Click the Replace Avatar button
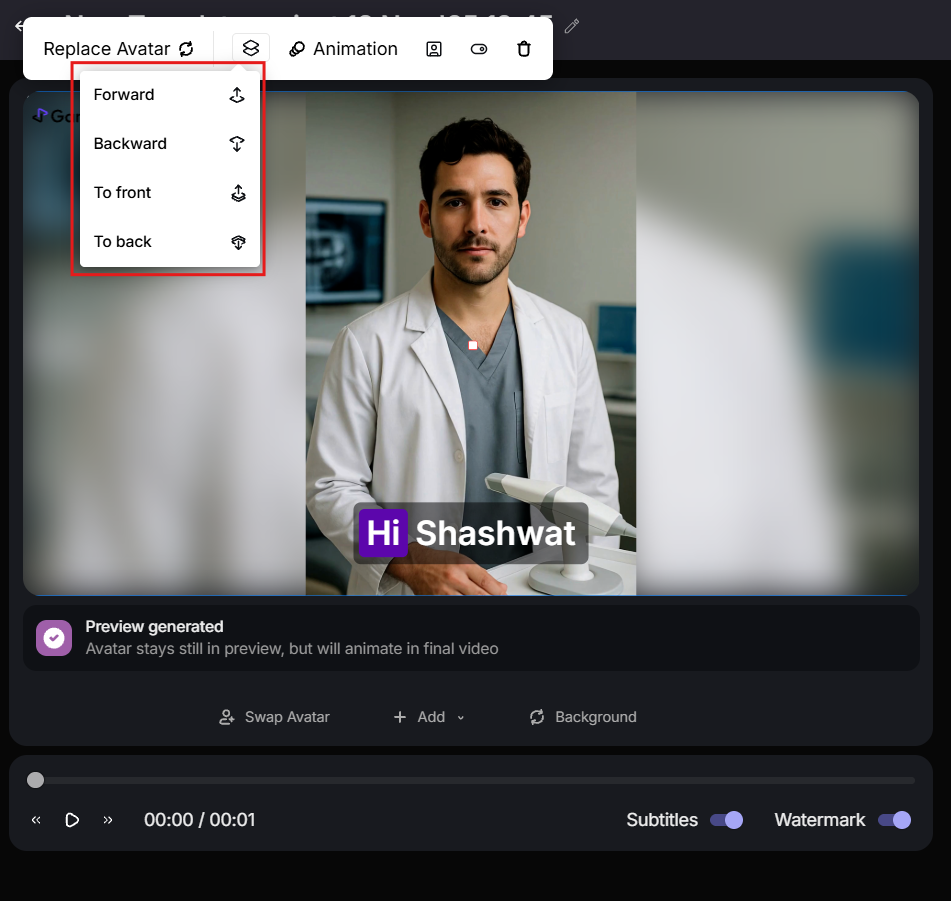This screenshot has width=951, height=901. point(118,49)
